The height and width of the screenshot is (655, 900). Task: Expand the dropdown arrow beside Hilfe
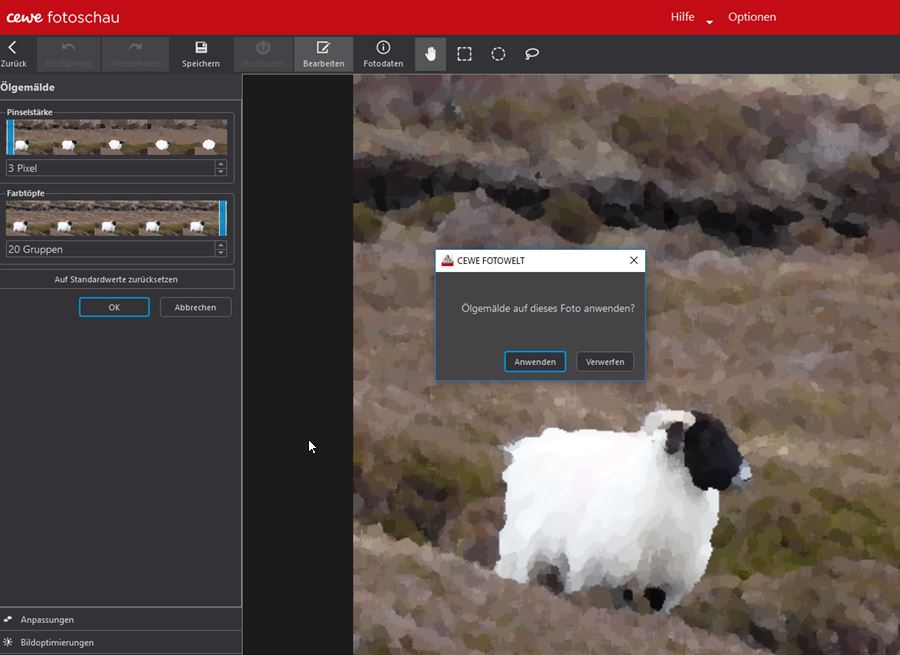pos(709,21)
